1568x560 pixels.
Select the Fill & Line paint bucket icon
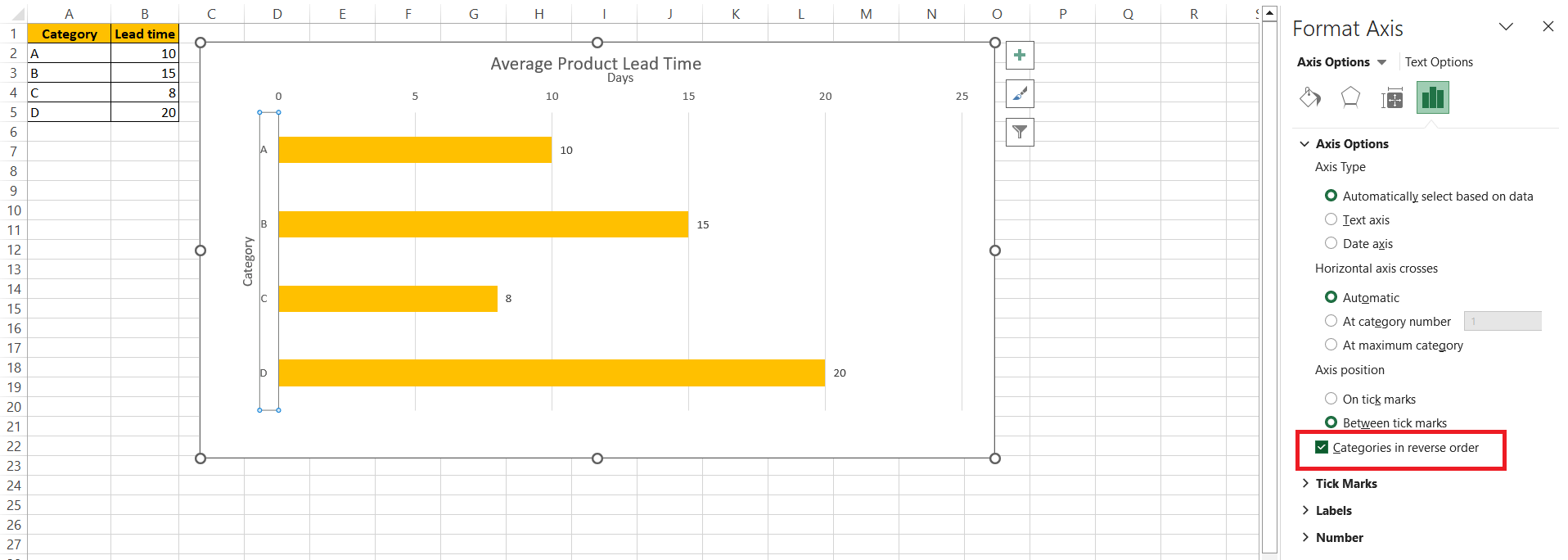point(1310,98)
